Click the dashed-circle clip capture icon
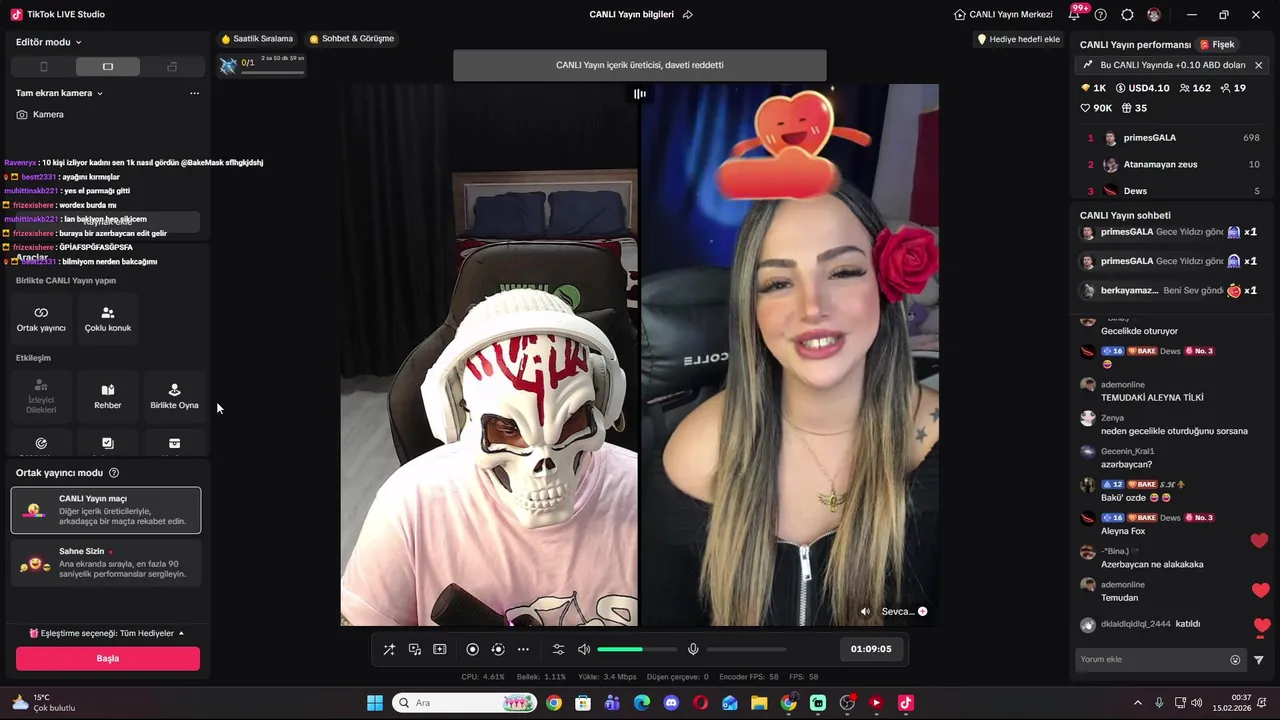Viewport: 1280px width, 720px height. (x=498, y=649)
